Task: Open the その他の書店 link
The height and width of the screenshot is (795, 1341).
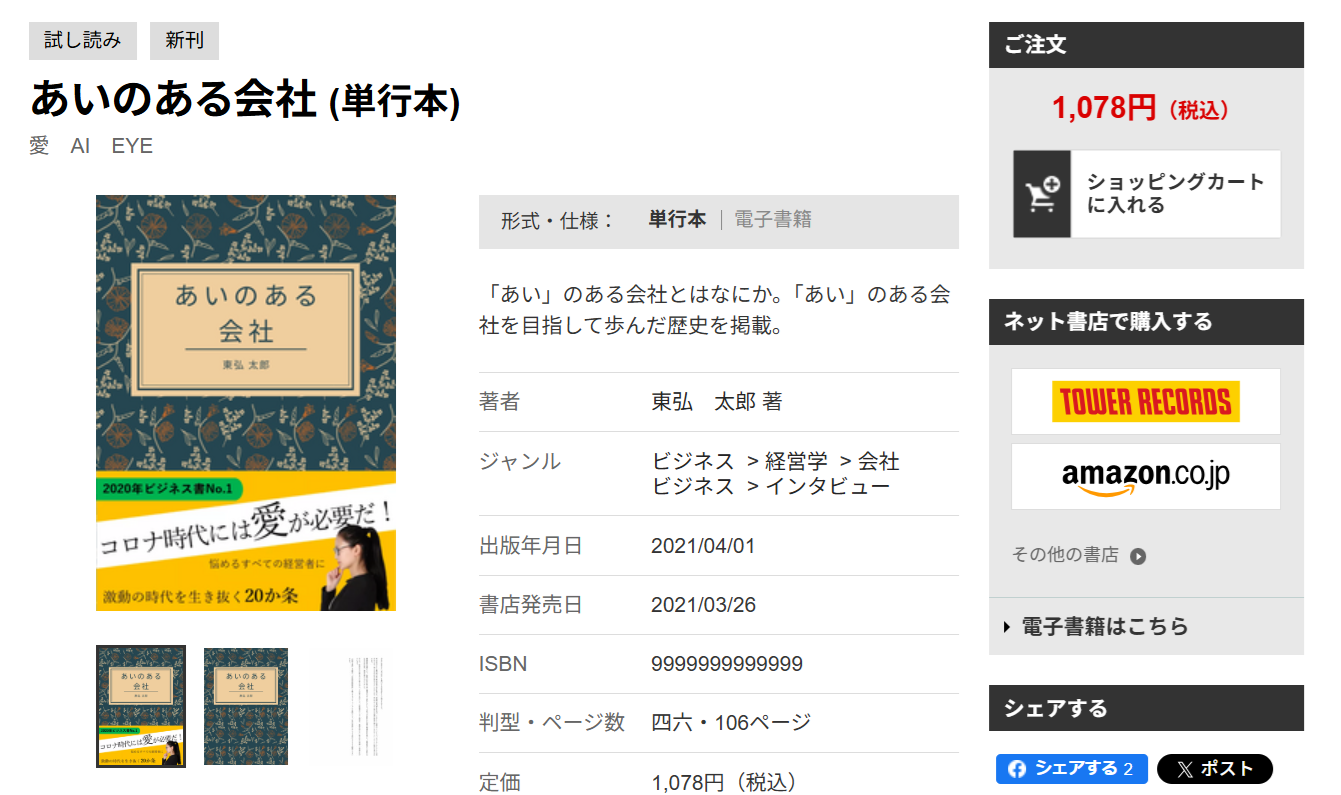Action: tap(1065, 555)
